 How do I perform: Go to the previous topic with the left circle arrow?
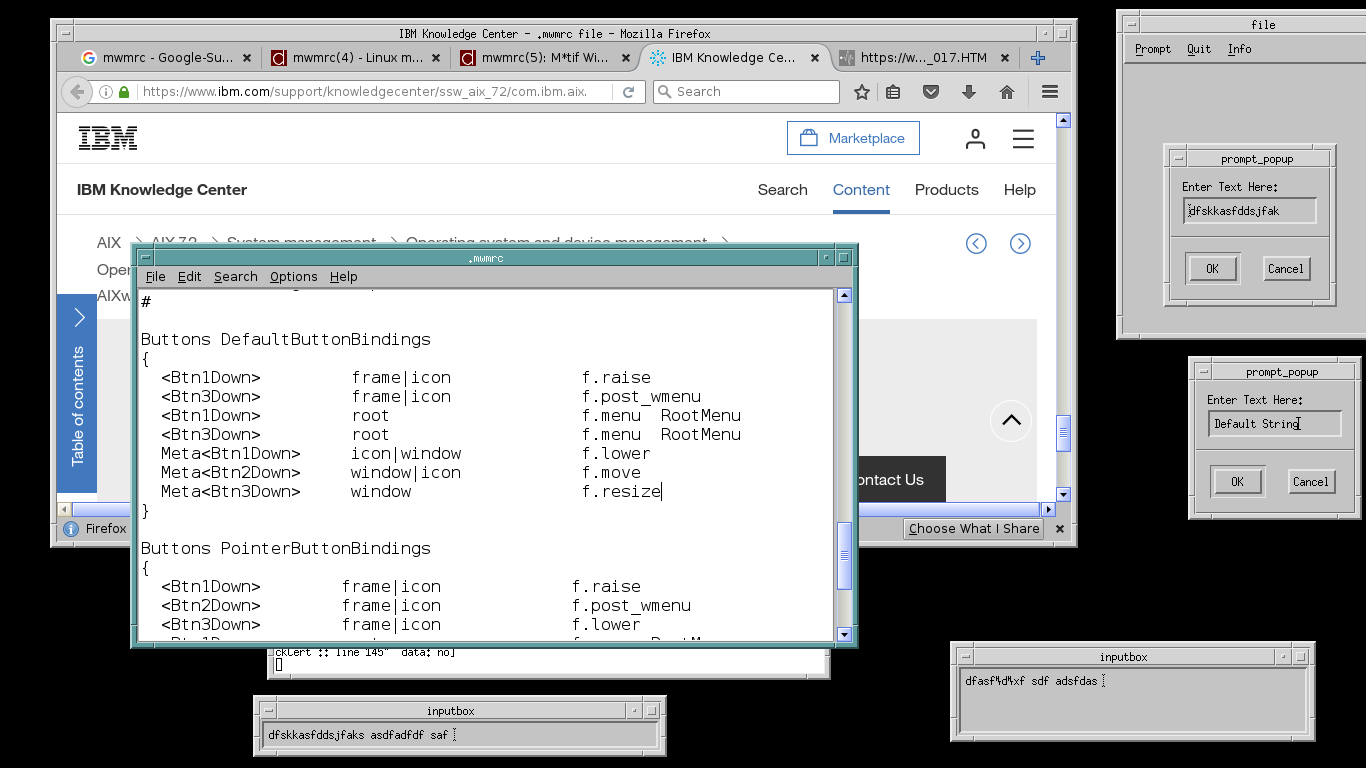pyautogui.click(x=976, y=244)
